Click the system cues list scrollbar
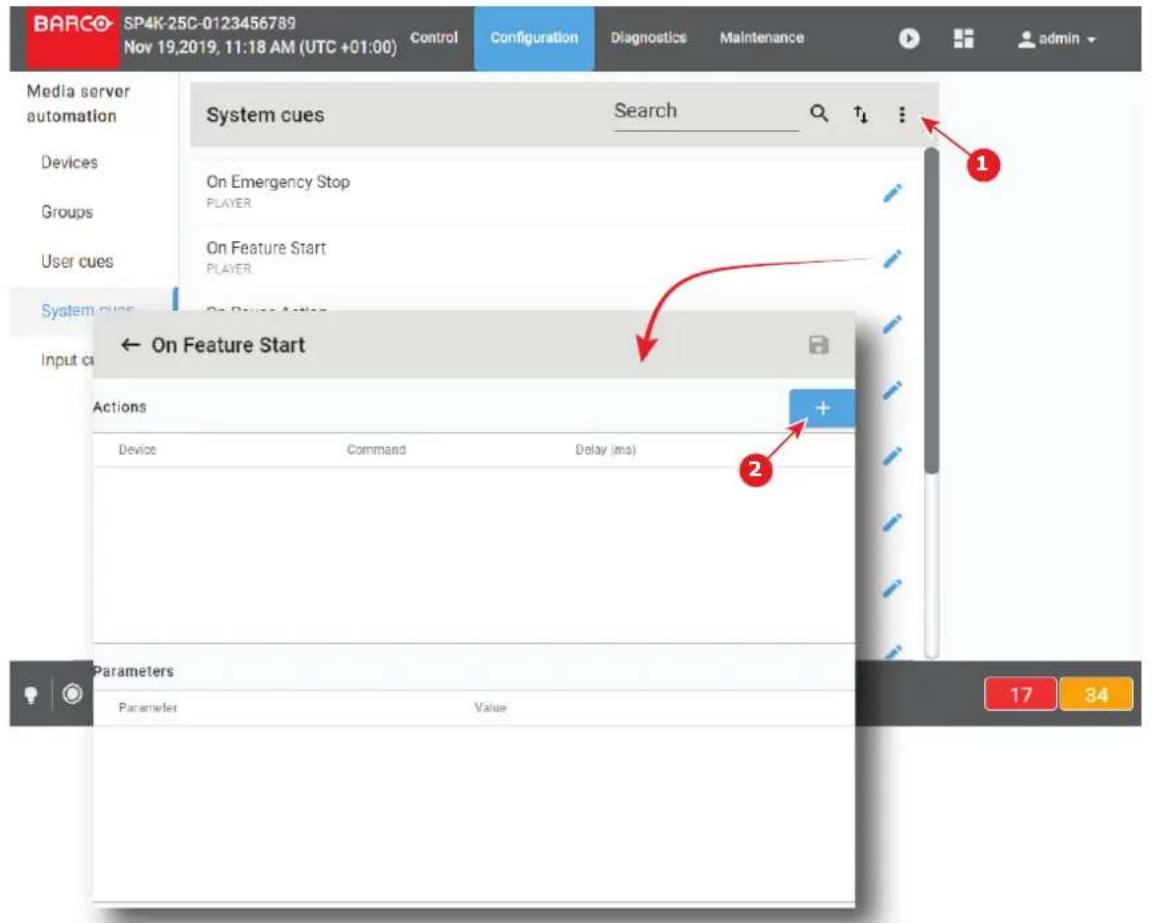This screenshot has height=923, width=1151. pos(932,311)
